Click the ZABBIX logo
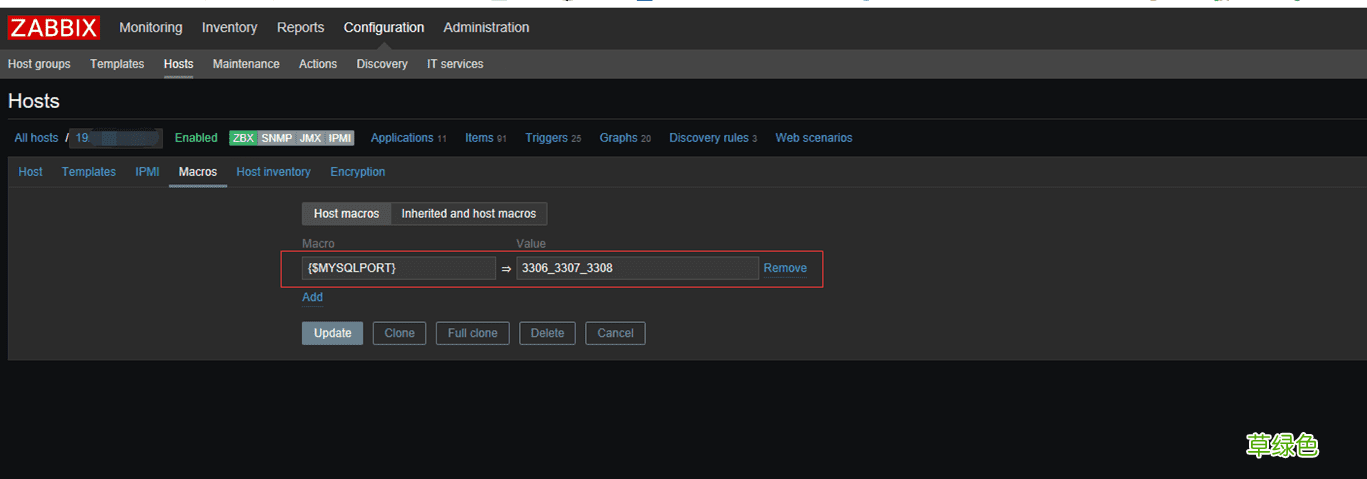1367x479 pixels. [x=53, y=27]
